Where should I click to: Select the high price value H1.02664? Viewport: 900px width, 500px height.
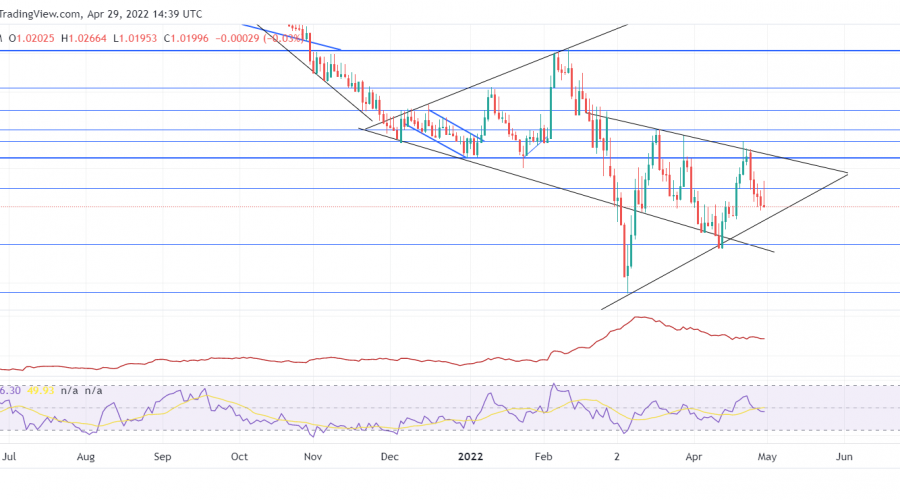84,38
